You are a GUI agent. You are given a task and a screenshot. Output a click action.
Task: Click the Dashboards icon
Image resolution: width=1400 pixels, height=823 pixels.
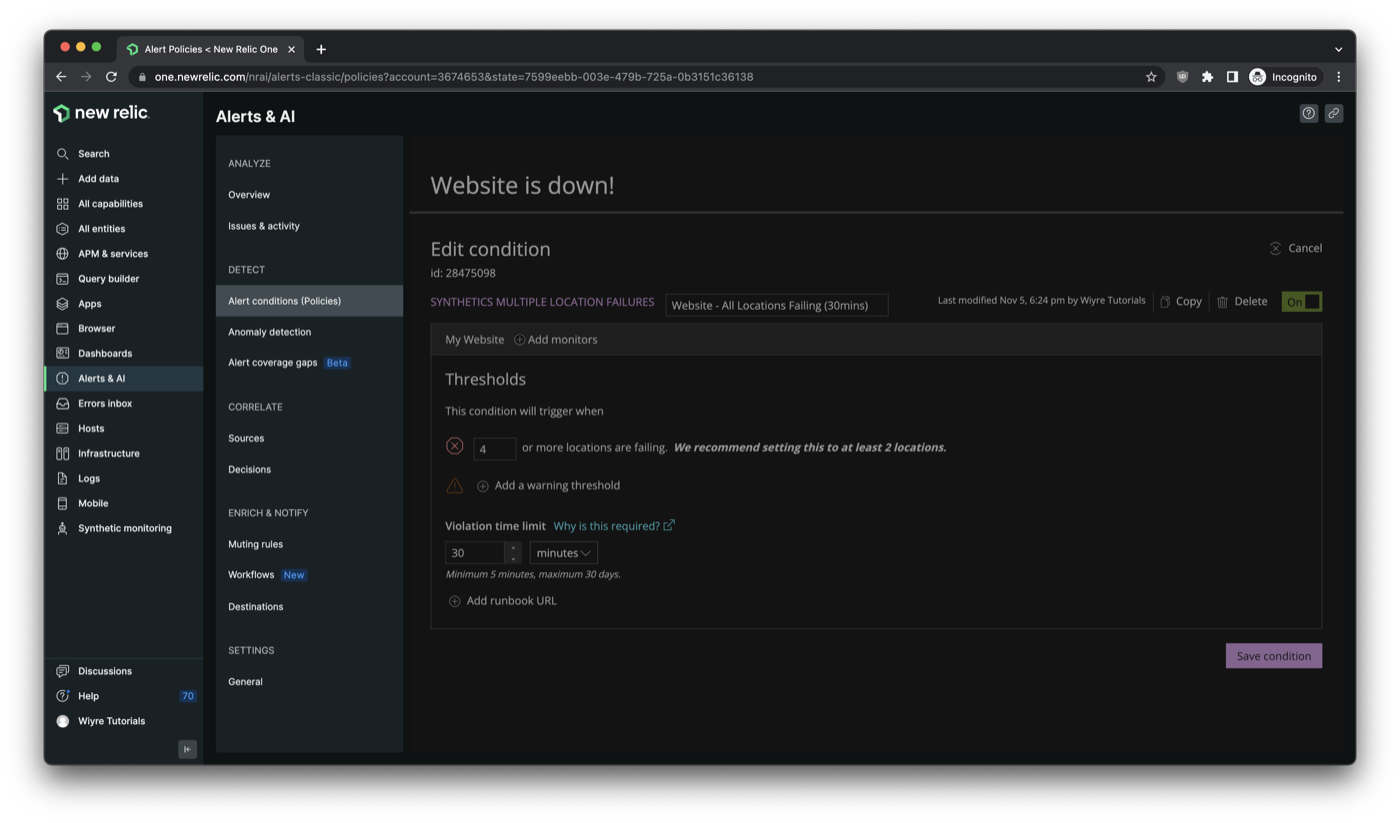[62, 354]
